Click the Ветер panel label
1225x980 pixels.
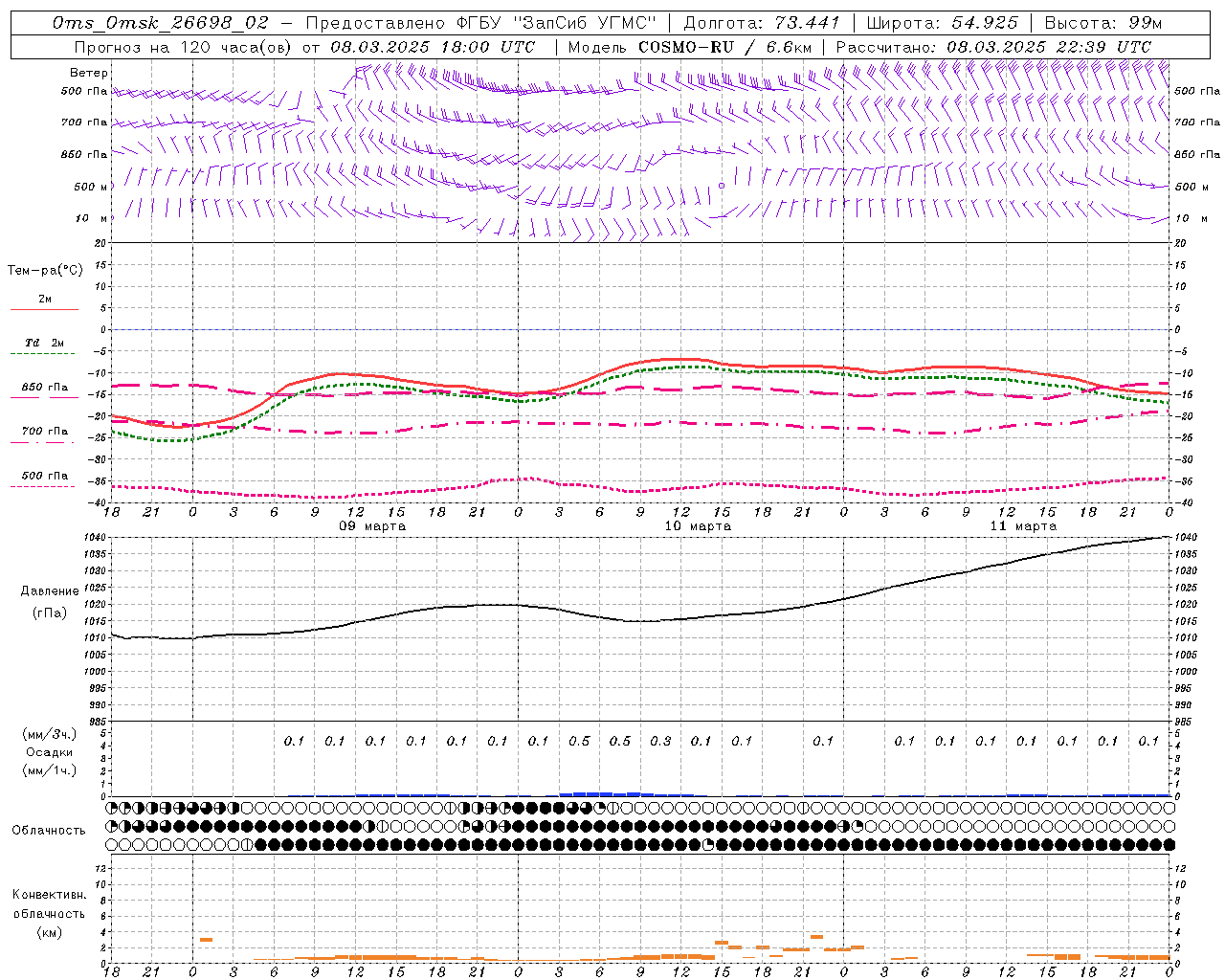click(89, 73)
